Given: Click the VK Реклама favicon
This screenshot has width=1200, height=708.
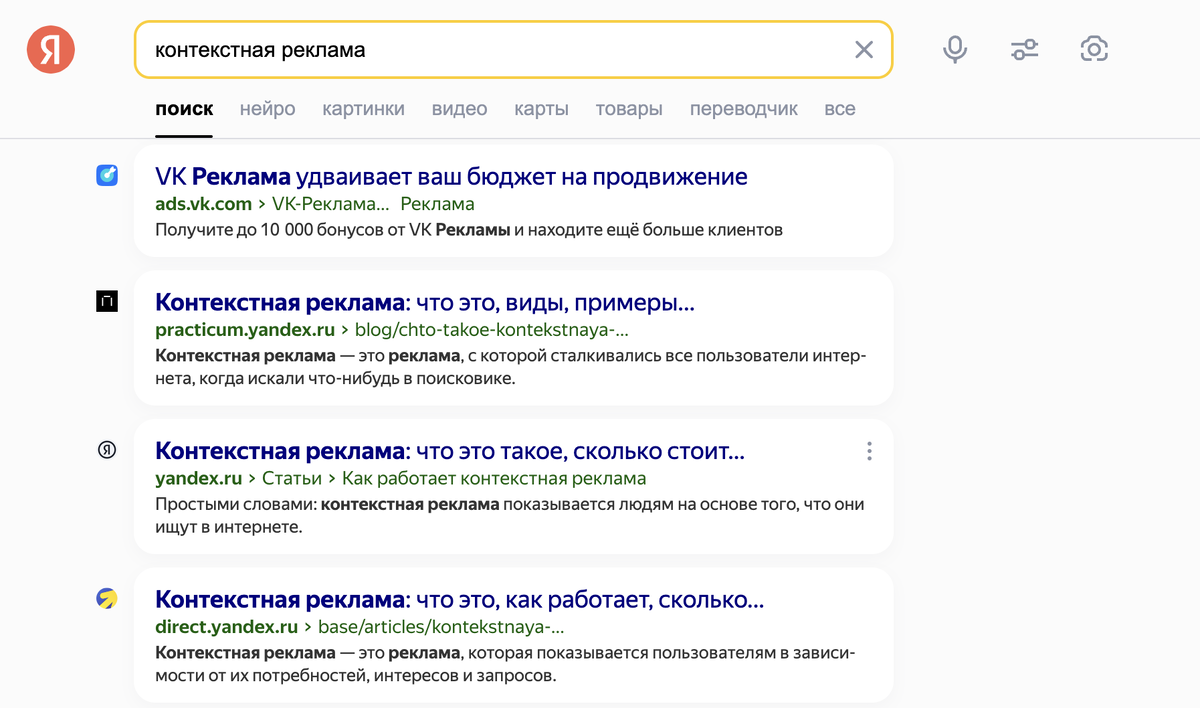Looking at the screenshot, I should coord(107,175).
